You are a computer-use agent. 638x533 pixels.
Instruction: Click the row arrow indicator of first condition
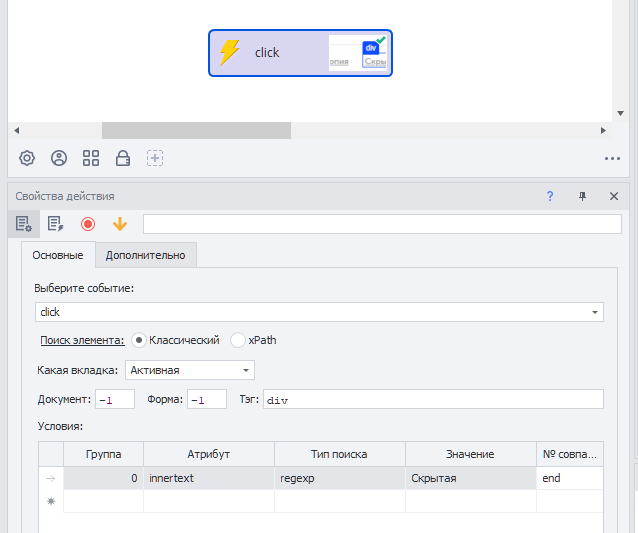click(x=51, y=478)
